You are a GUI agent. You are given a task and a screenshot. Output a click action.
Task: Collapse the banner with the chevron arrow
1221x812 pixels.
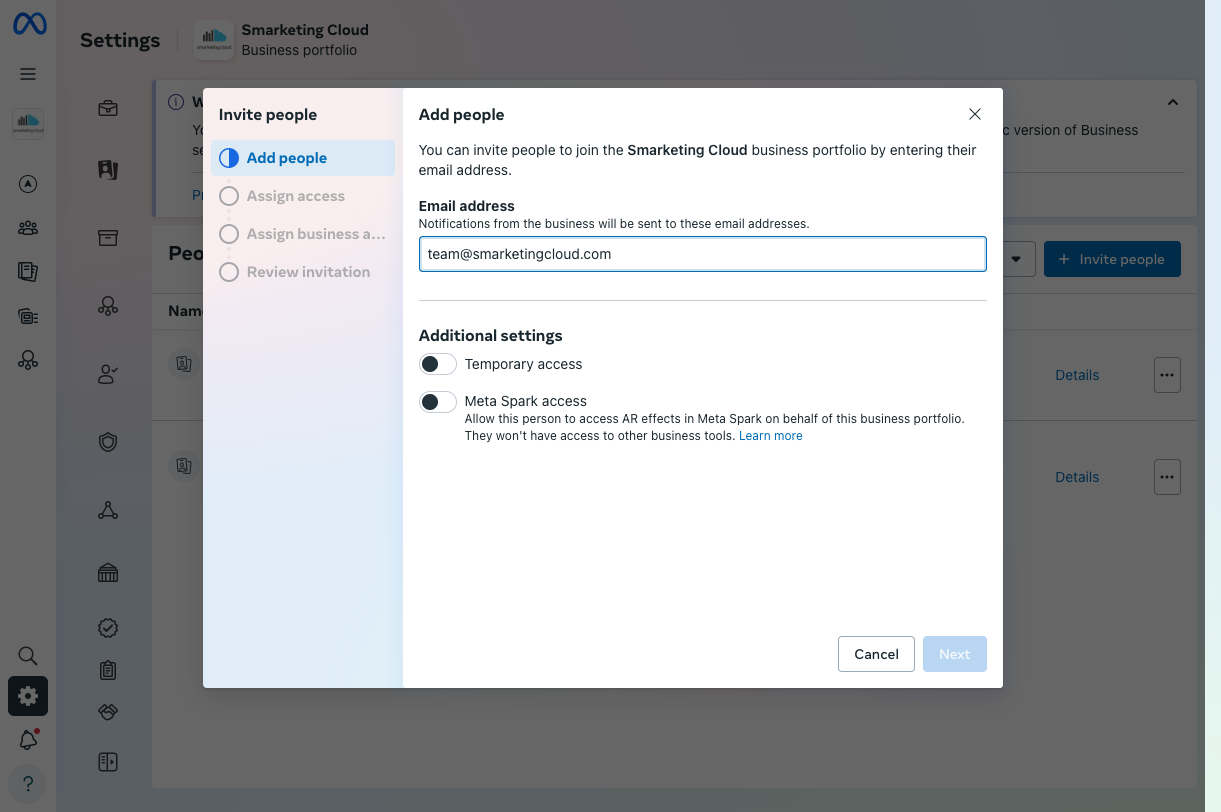point(1173,102)
